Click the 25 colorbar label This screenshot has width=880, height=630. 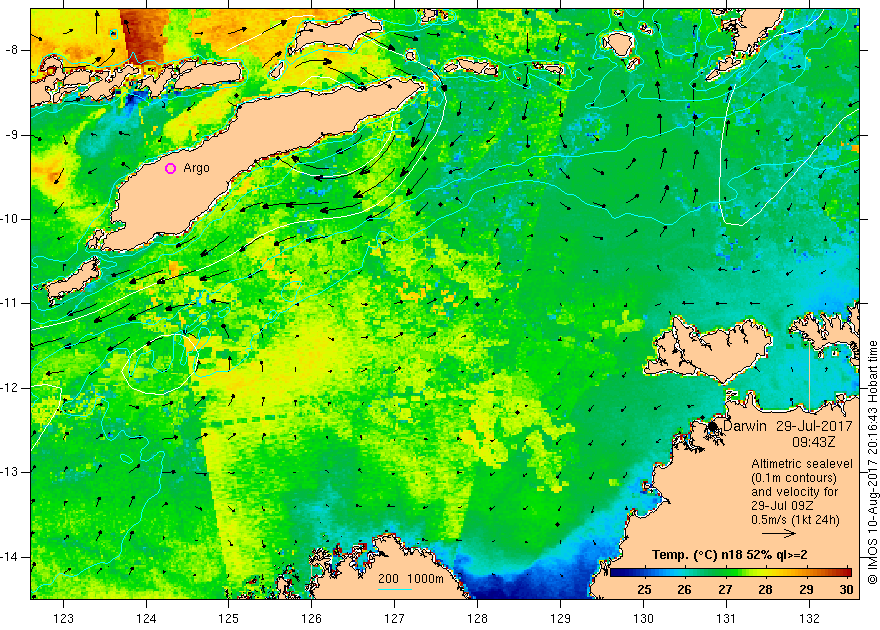point(644,590)
